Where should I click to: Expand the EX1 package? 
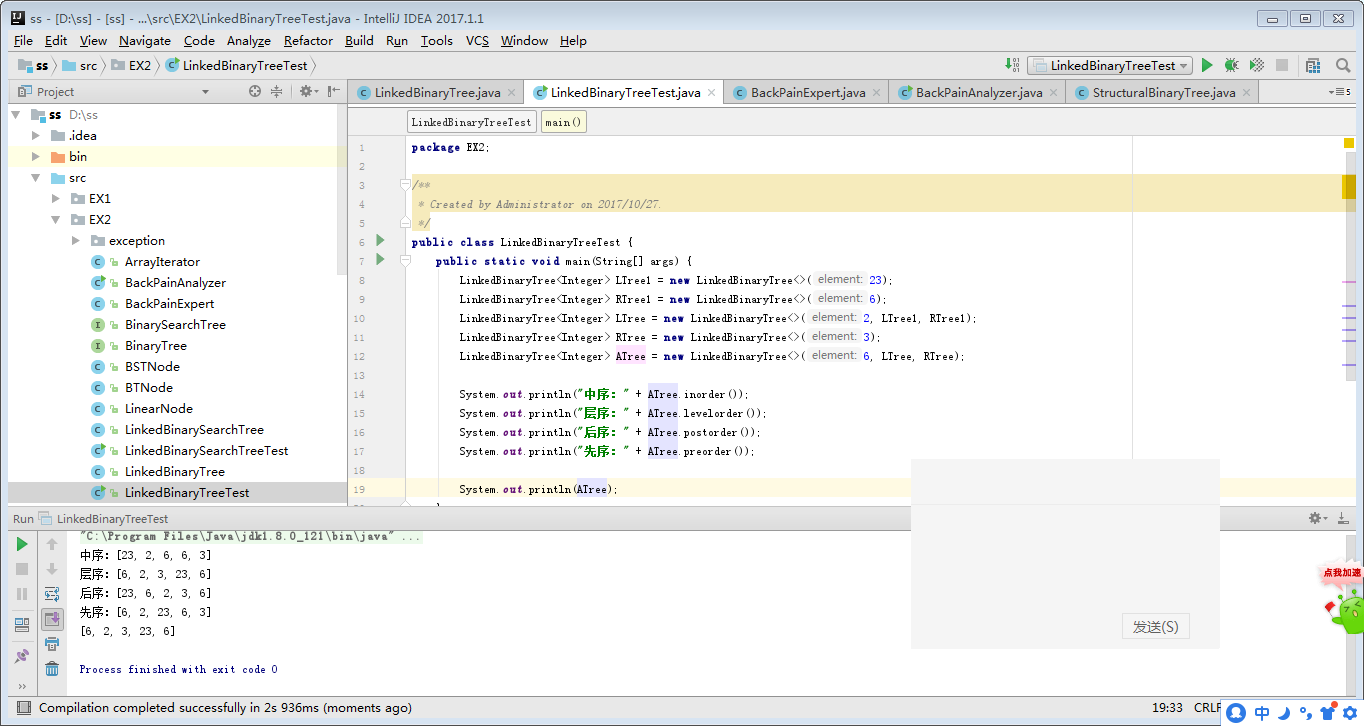point(56,199)
